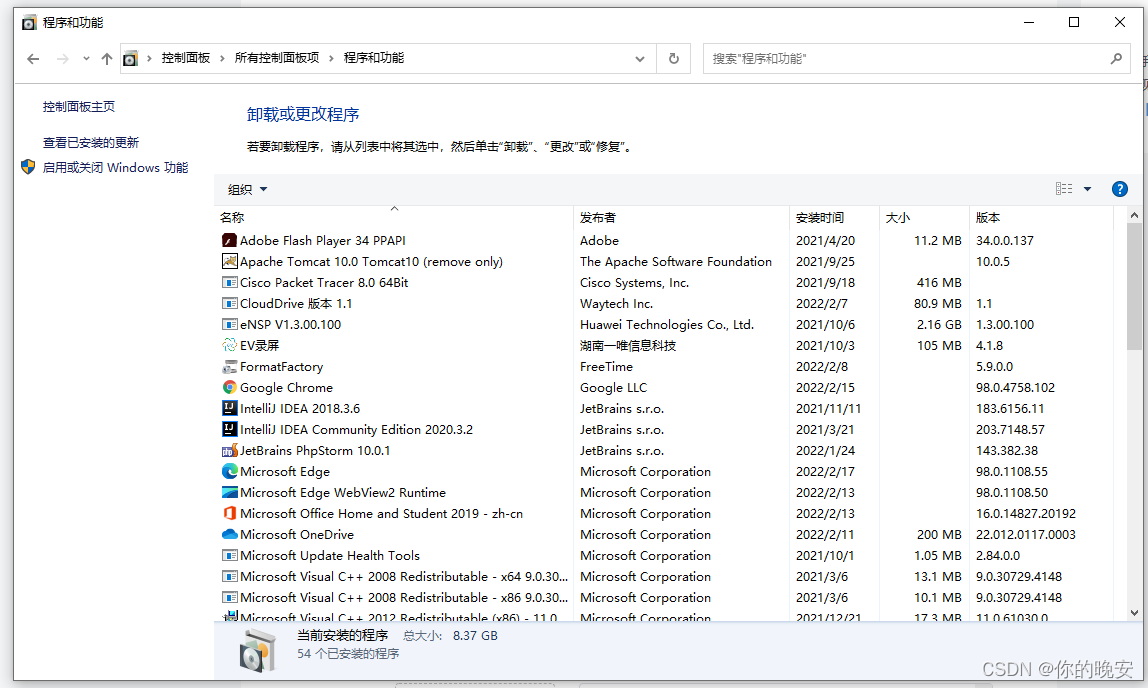Click the 程序和功能 breadcrumb
1148x688 pixels.
(374, 58)
